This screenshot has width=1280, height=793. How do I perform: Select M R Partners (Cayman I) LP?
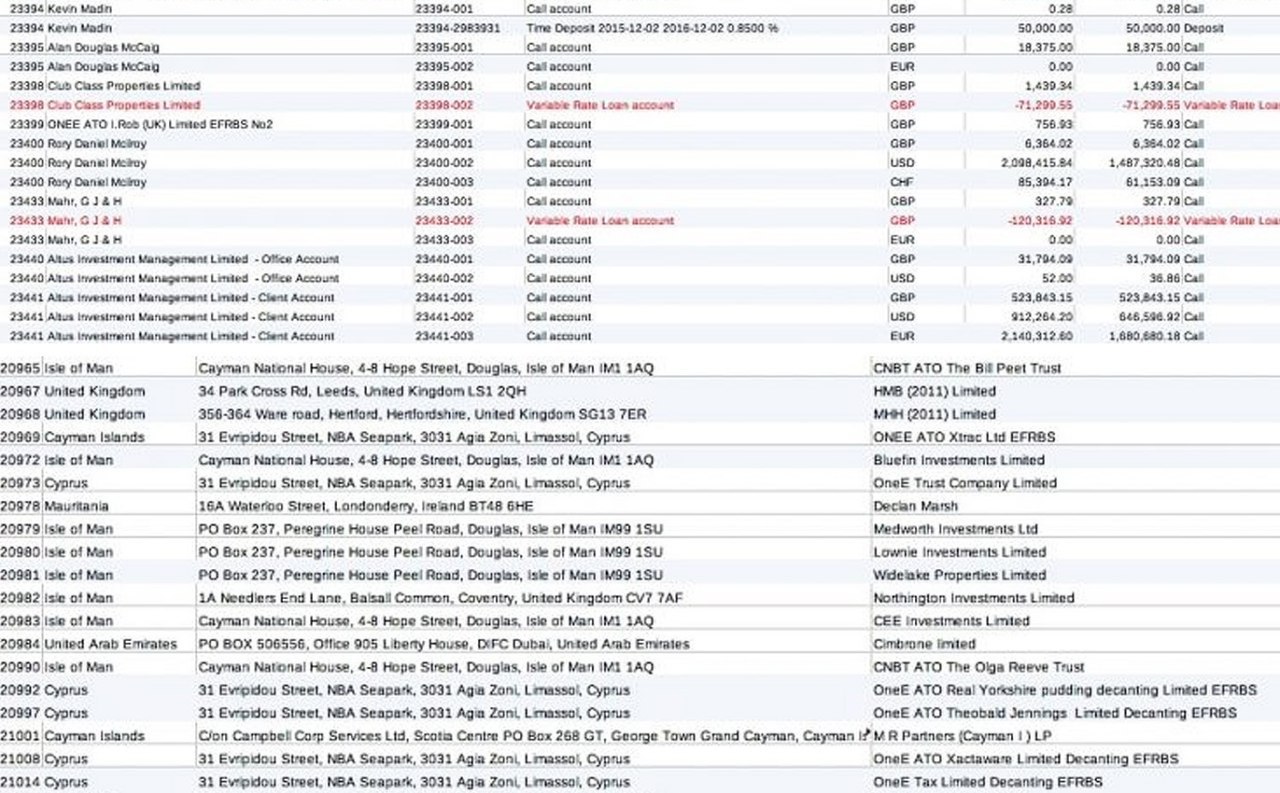[960, 736]
